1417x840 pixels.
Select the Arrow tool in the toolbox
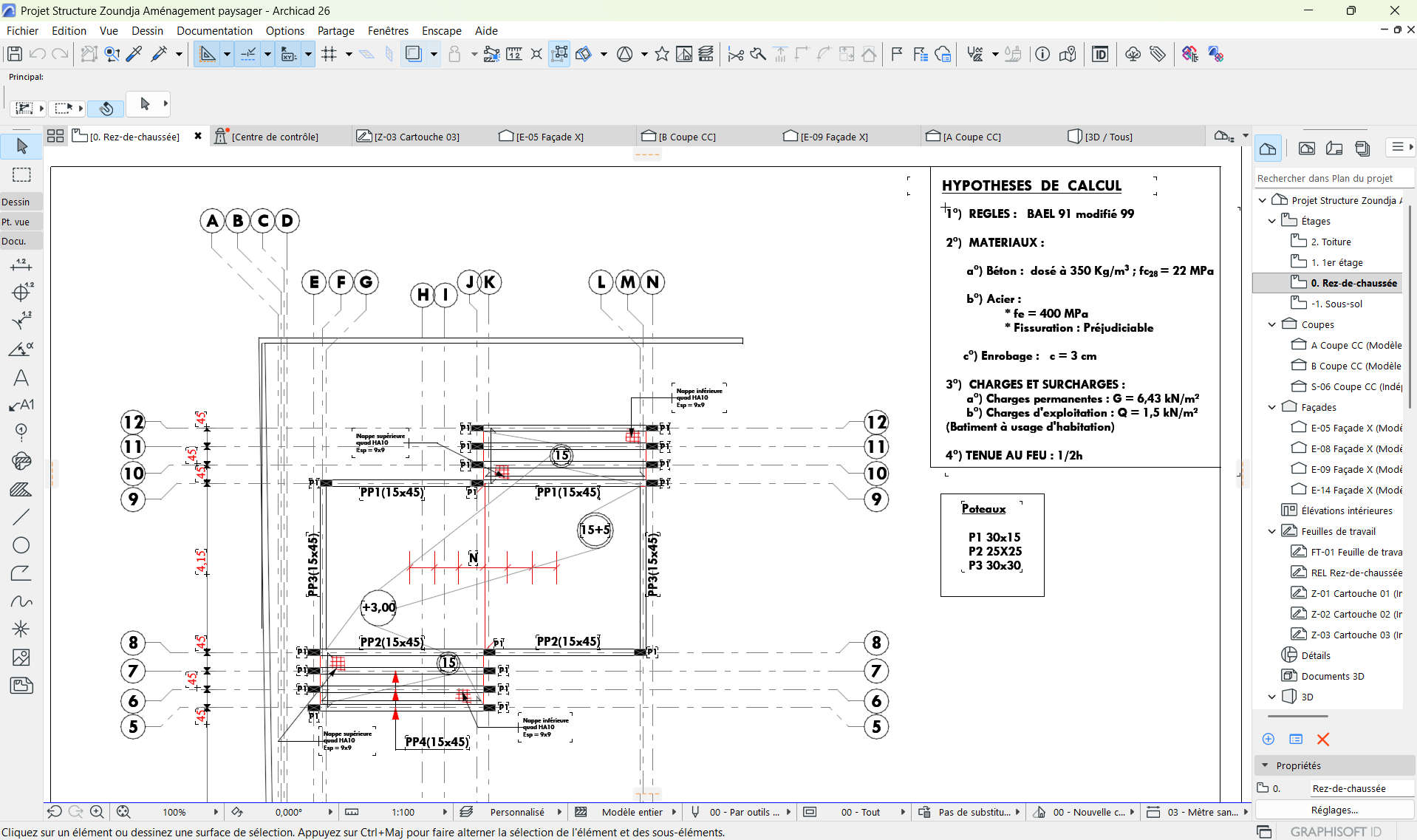(x=21, y=146)
